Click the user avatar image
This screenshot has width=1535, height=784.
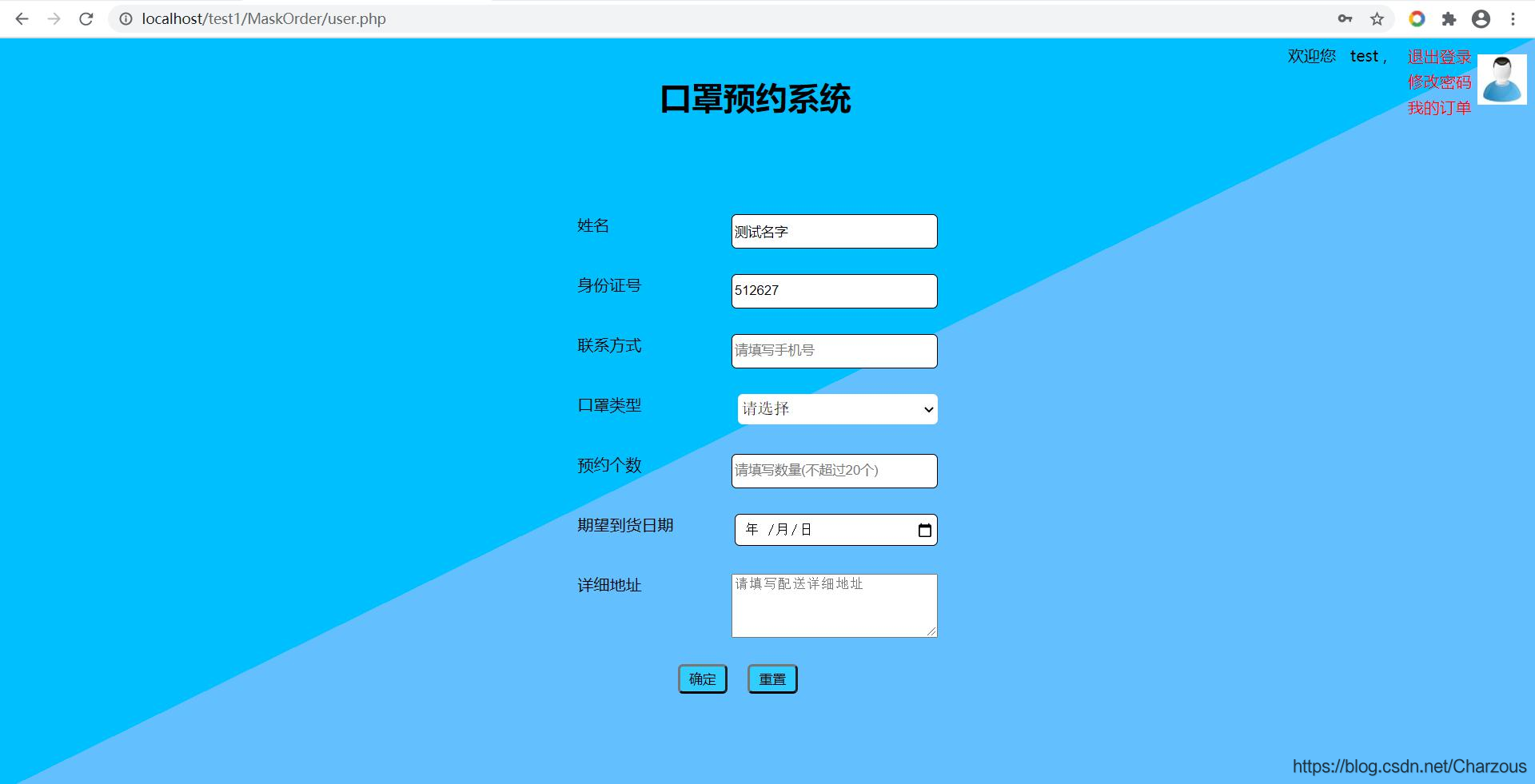(x=1501, y=79)
